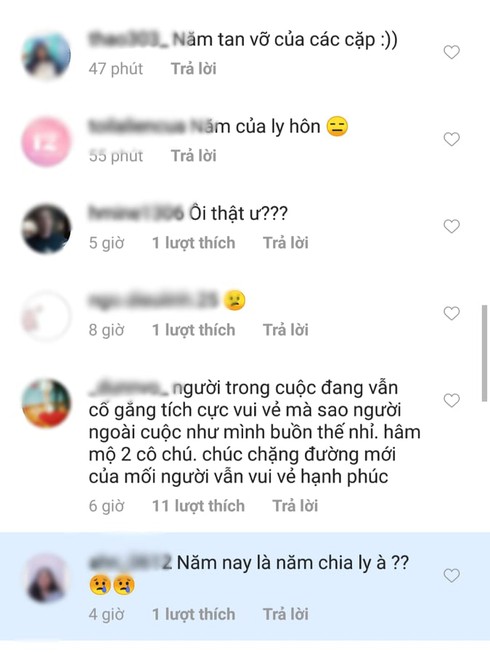Open the dark avatar on 'Ôi thật ư???'
This screenshot has height=653, width=490.
[x=46, y=229]
